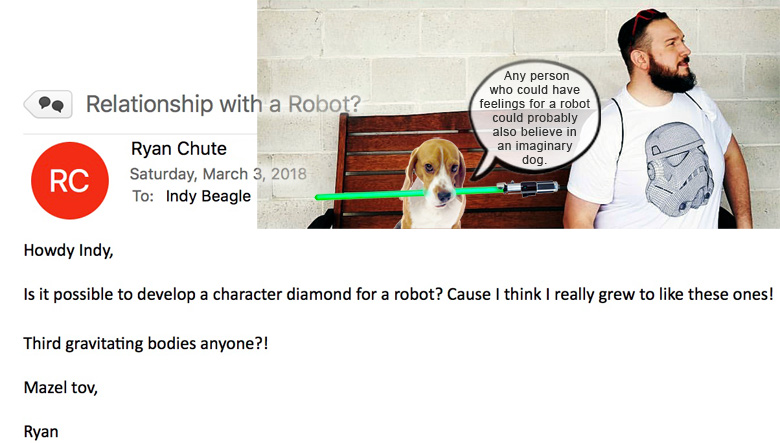780x443 pixels.
Task: Click the red sunglasses on man's head
Action: 647,19
